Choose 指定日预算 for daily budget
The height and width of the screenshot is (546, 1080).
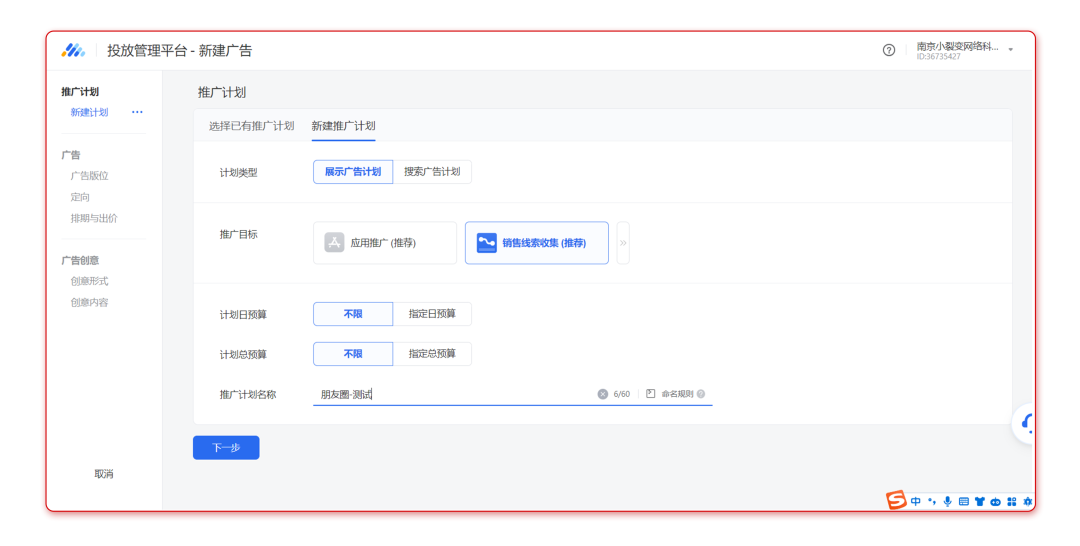coord(432,314)
